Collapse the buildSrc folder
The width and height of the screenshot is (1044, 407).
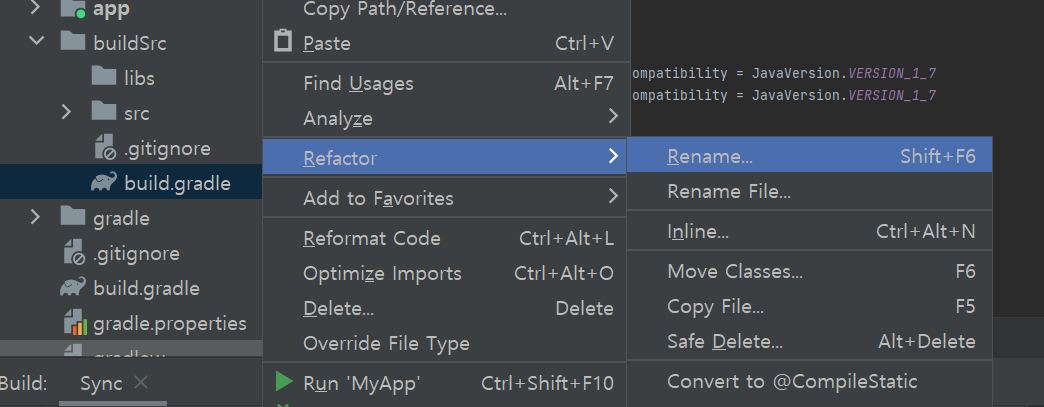click(x=36, y=41)
